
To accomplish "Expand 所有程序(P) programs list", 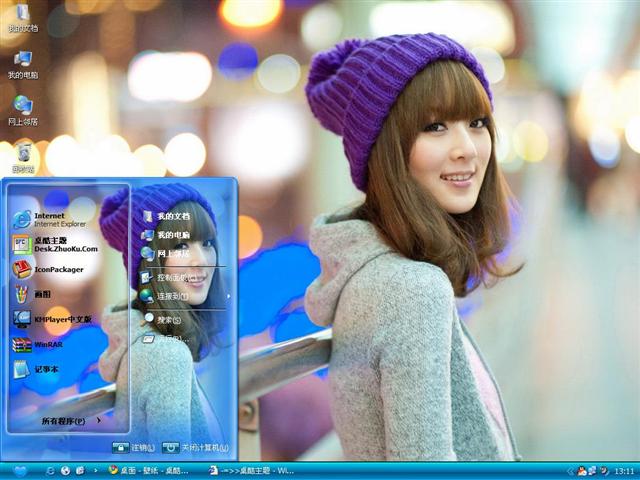I will pos(71,421).
